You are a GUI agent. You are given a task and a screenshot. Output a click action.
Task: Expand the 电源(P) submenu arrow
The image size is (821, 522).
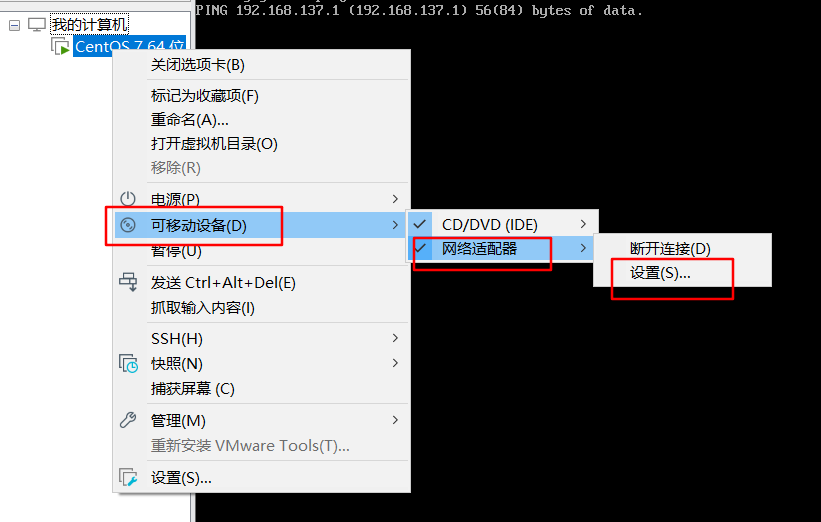[395, 199]
